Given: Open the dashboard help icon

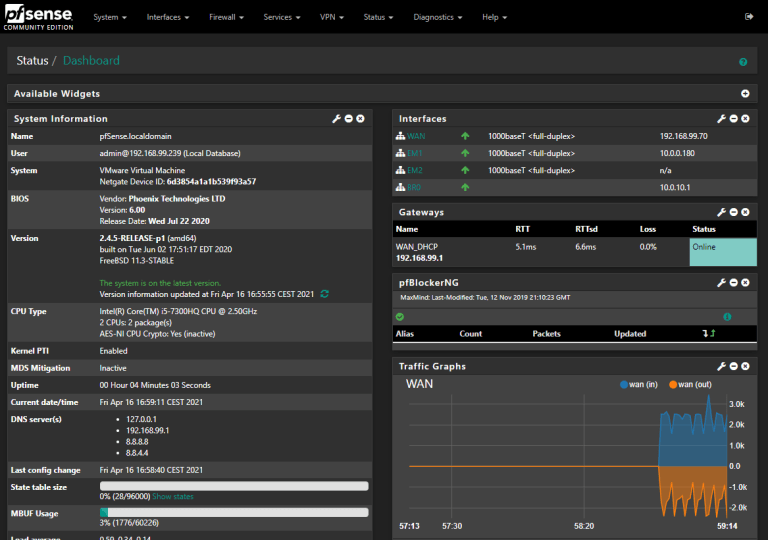Looking at the screenshot, I should tap(743, 62).
